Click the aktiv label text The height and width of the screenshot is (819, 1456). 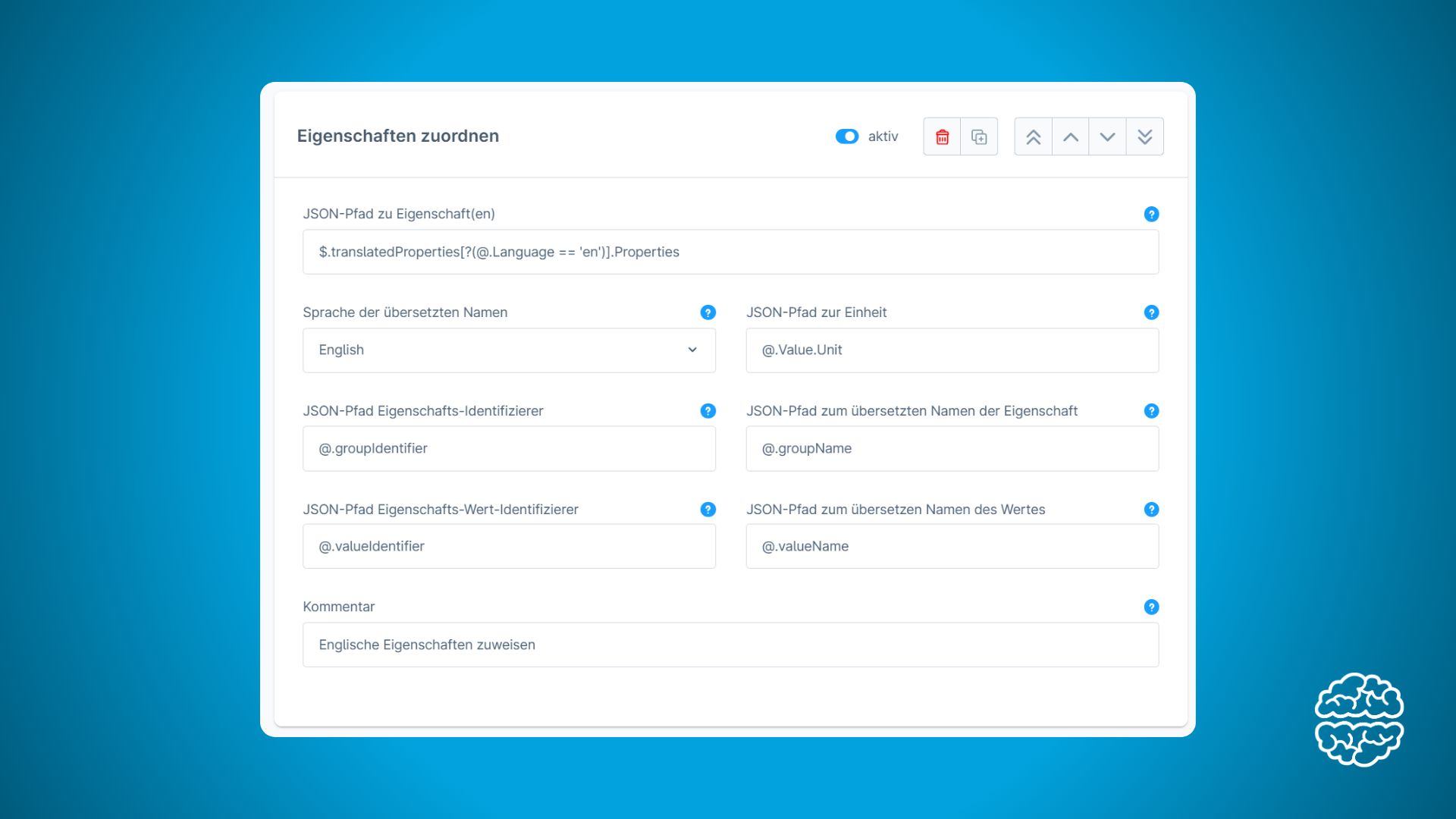(x=883, y=136)
